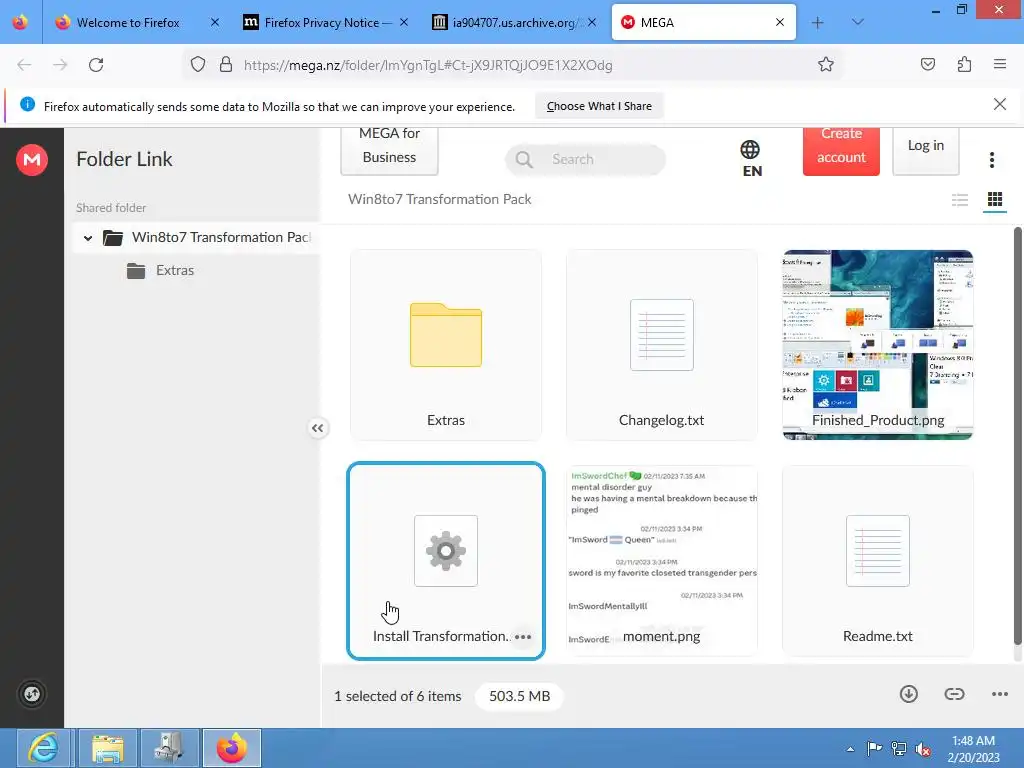Screen dimensions: 1024x768
Task: Show hidden tray icons arrow
Action: (850, 749)
